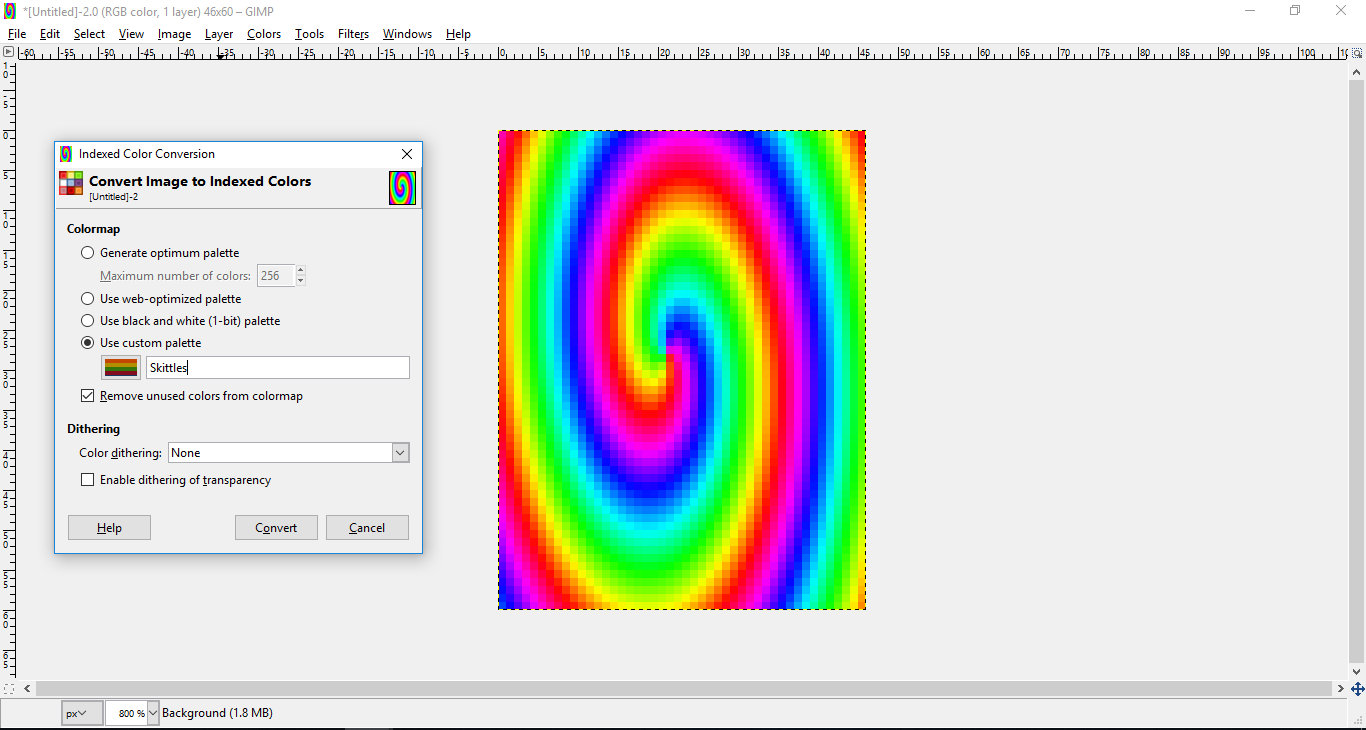
Task: Open the View menu
Action: [x=131, y=34]
